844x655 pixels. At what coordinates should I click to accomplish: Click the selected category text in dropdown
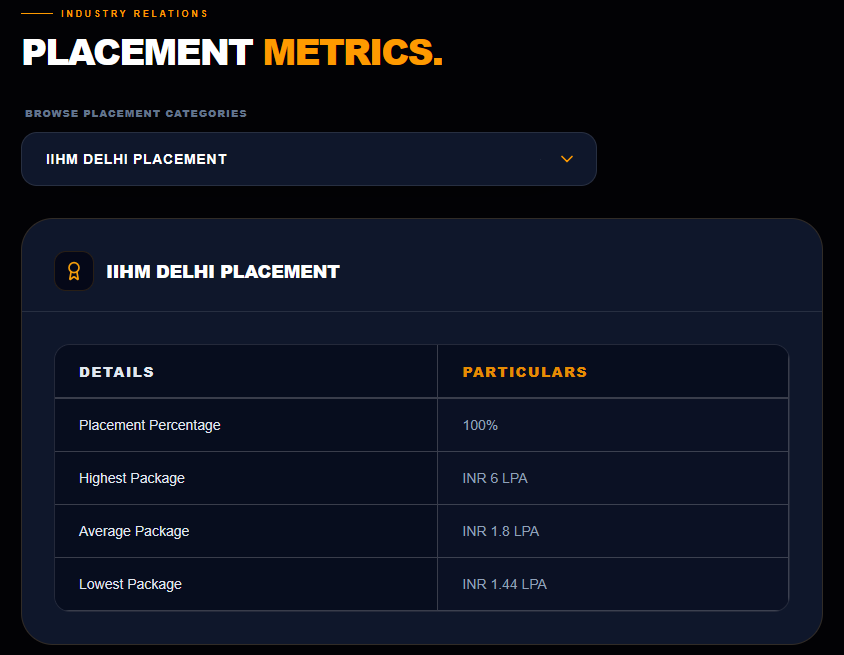click(137, 159)
